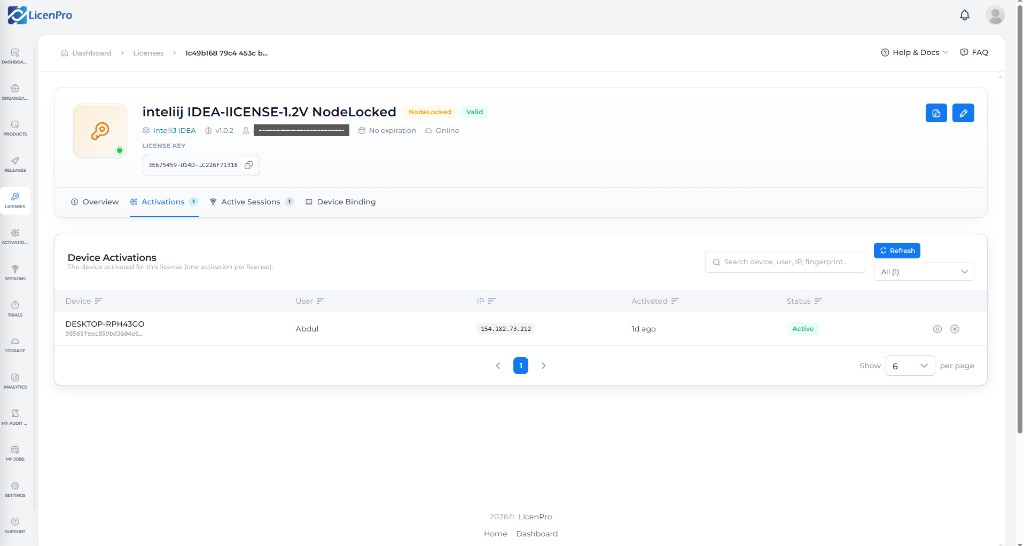Screen dimensions: 1024x546
Task: Open Storage cloud icon in sidebar
Action: tap(15, 345)
